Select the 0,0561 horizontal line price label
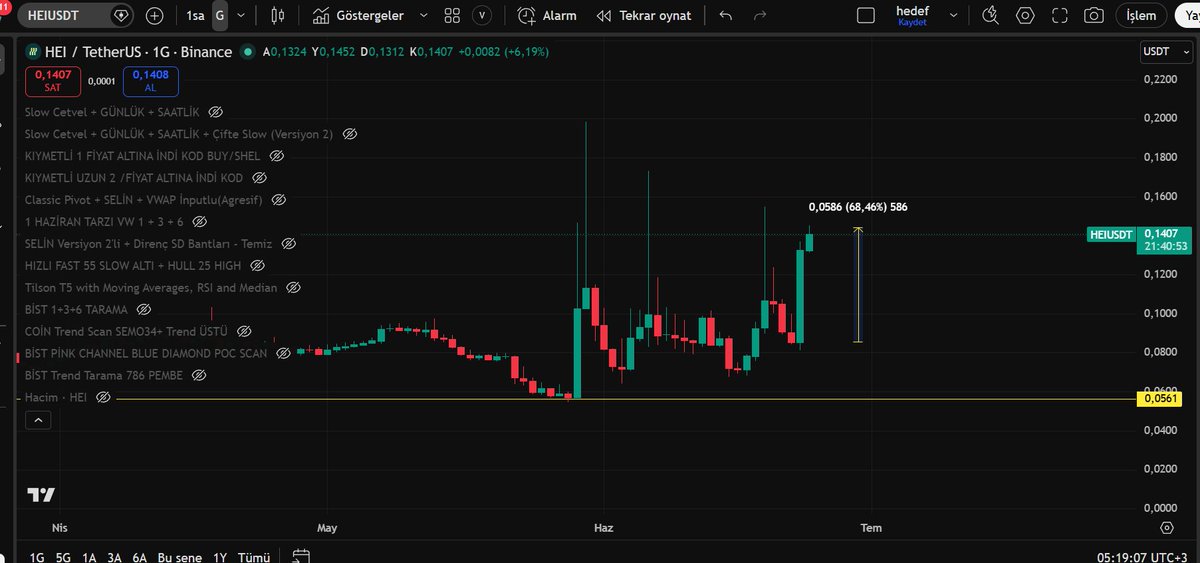 coord(1160,399)
